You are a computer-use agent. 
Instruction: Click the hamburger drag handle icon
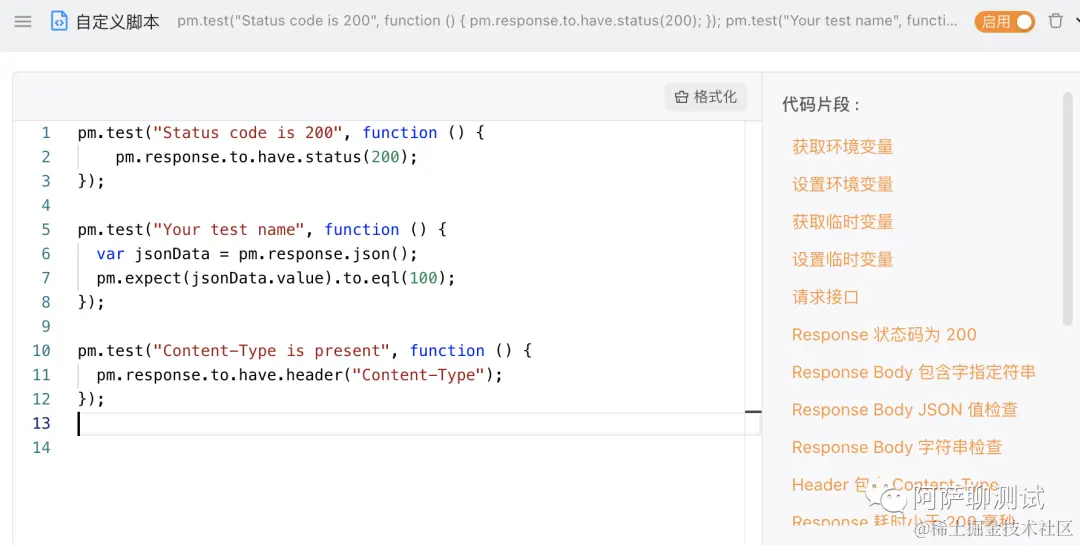click(x=23, y=21)
